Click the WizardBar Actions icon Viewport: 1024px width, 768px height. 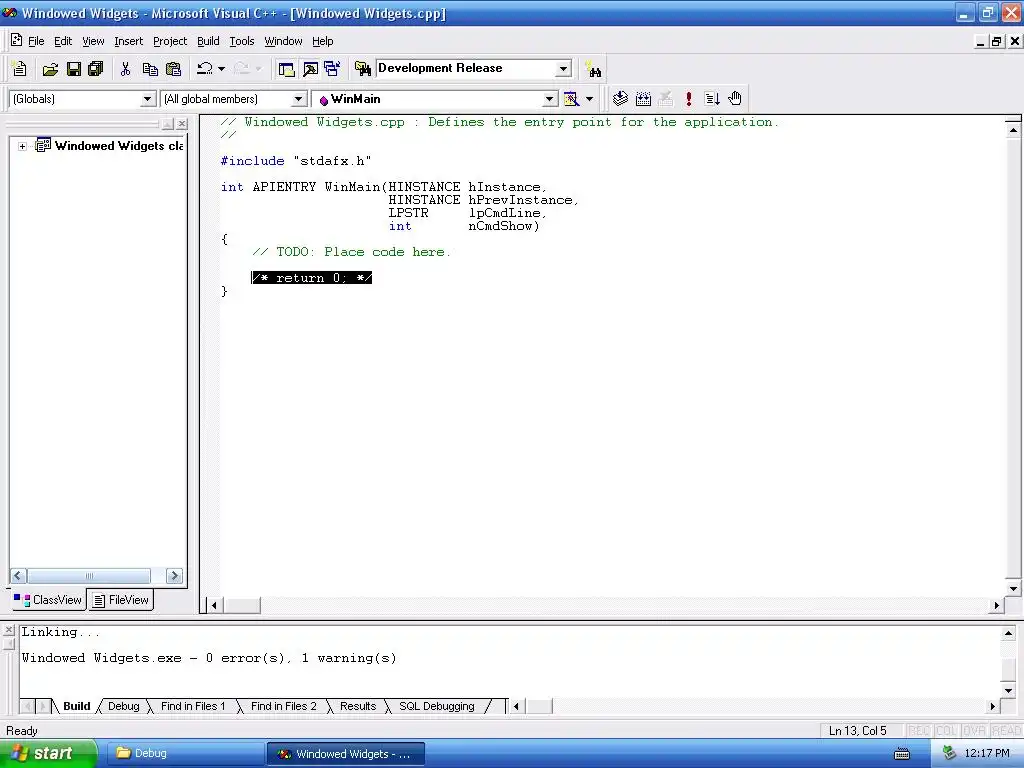pyautogui.click(x=571, y=99)
